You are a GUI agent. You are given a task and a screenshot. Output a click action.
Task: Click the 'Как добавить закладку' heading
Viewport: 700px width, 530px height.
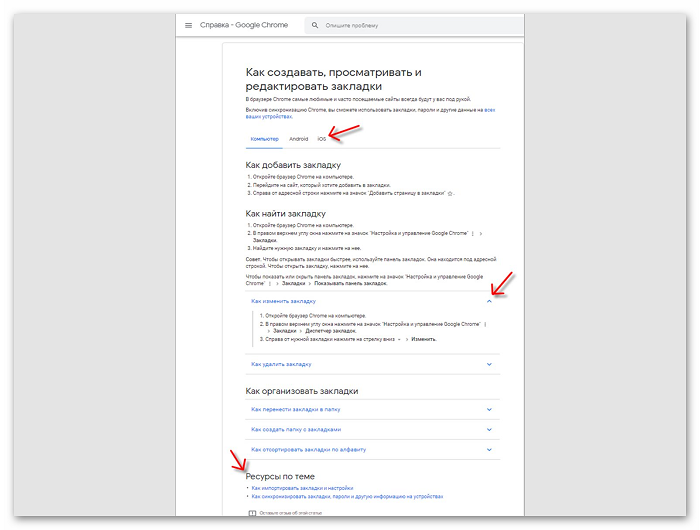(293, 165)
